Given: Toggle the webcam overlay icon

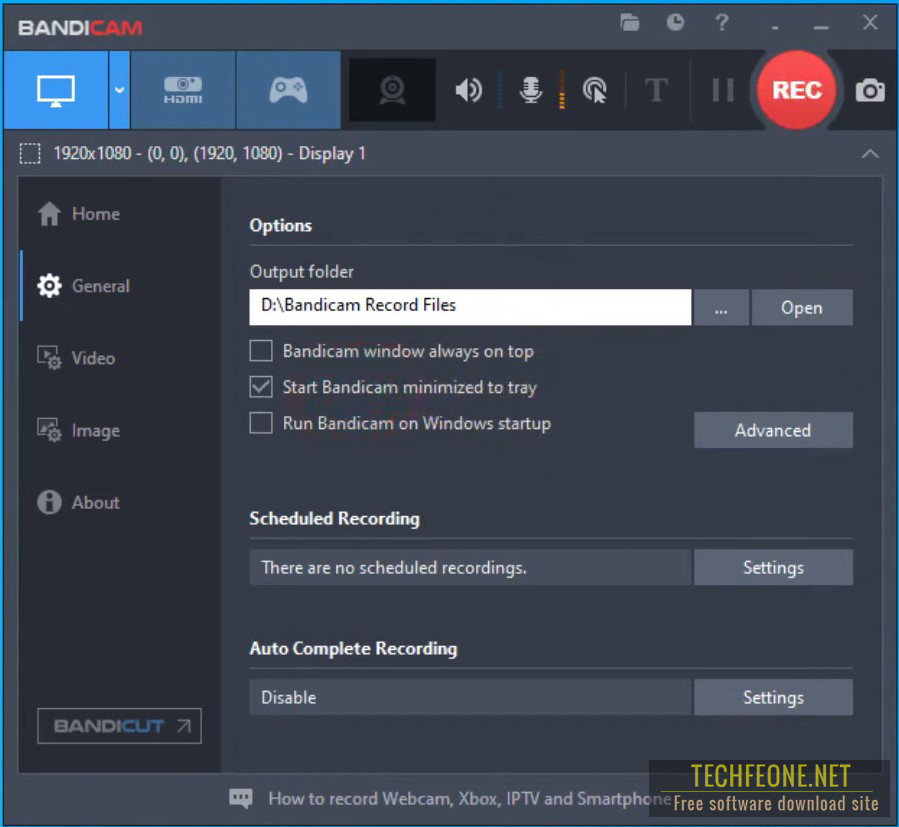Looking at the screenshot, I should coord(393,90).
